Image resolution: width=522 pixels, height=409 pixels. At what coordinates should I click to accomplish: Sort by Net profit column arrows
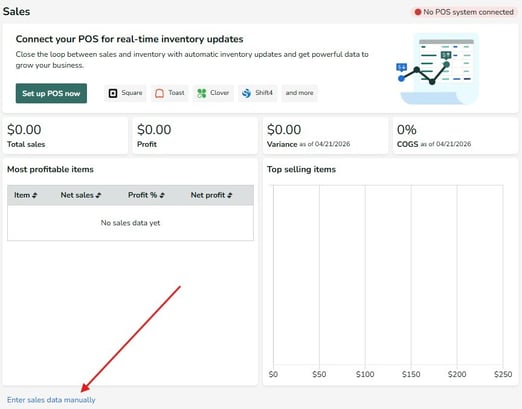coord(230,195)
